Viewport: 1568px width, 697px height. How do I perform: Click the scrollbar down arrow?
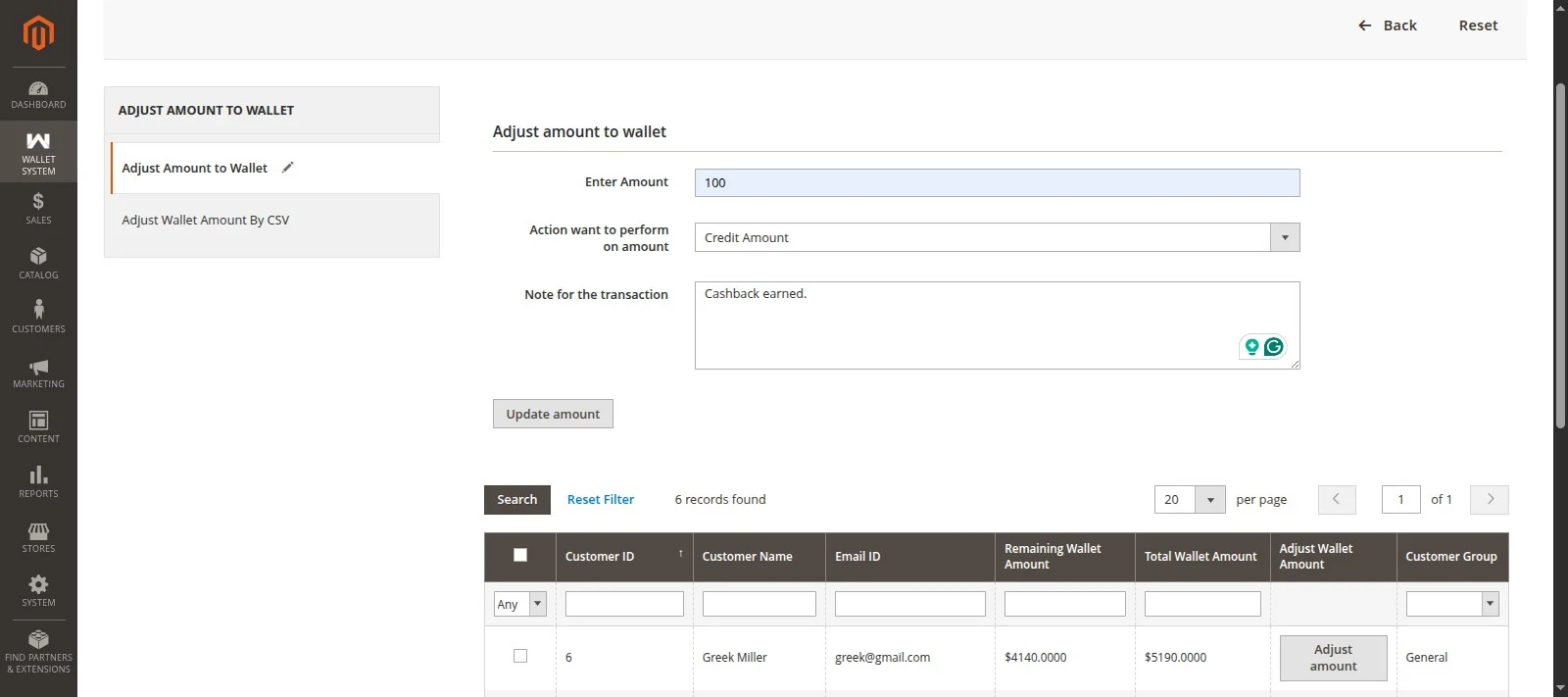[x=1560, y=688]
